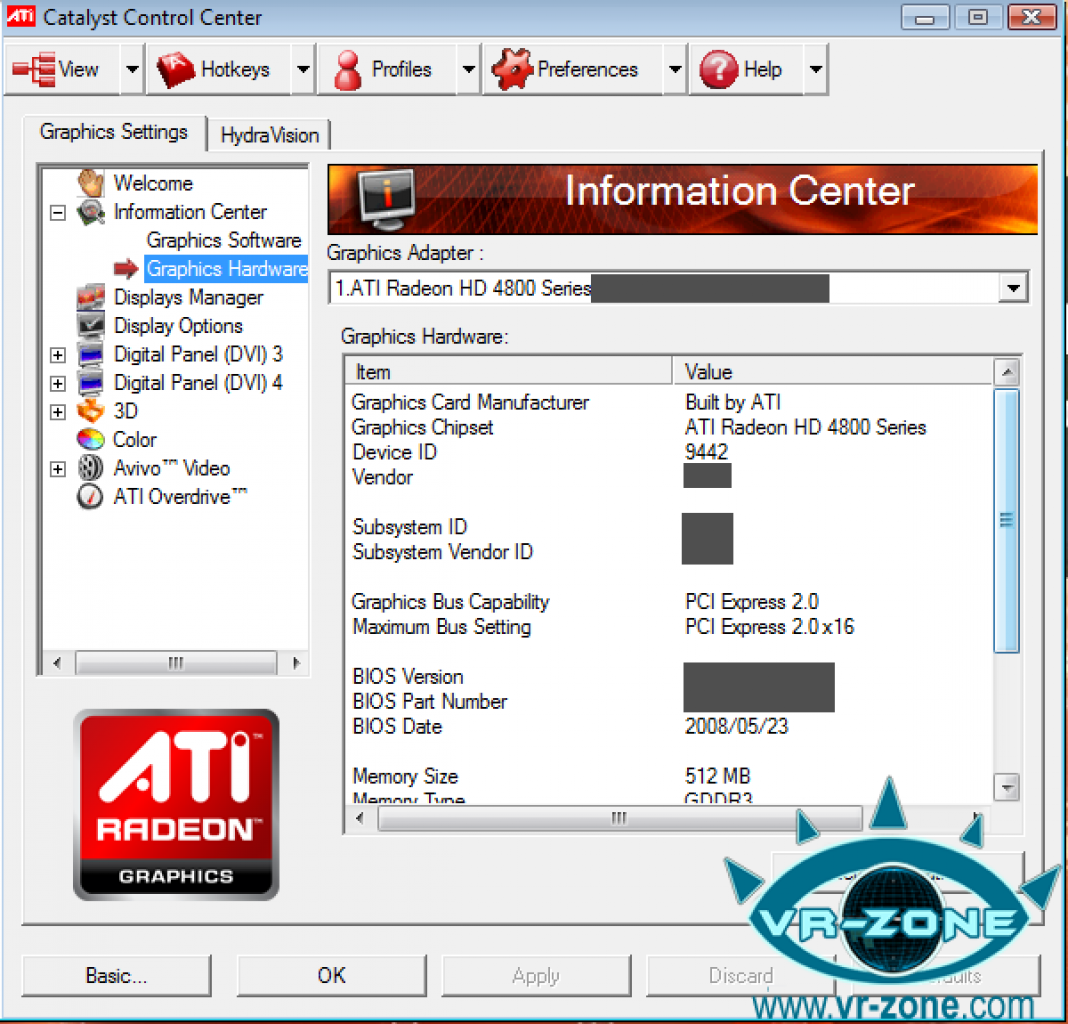The image size is (1068, 1024).
Task: Open the Profiles dropdown arrow
Action: coord(468,69)
